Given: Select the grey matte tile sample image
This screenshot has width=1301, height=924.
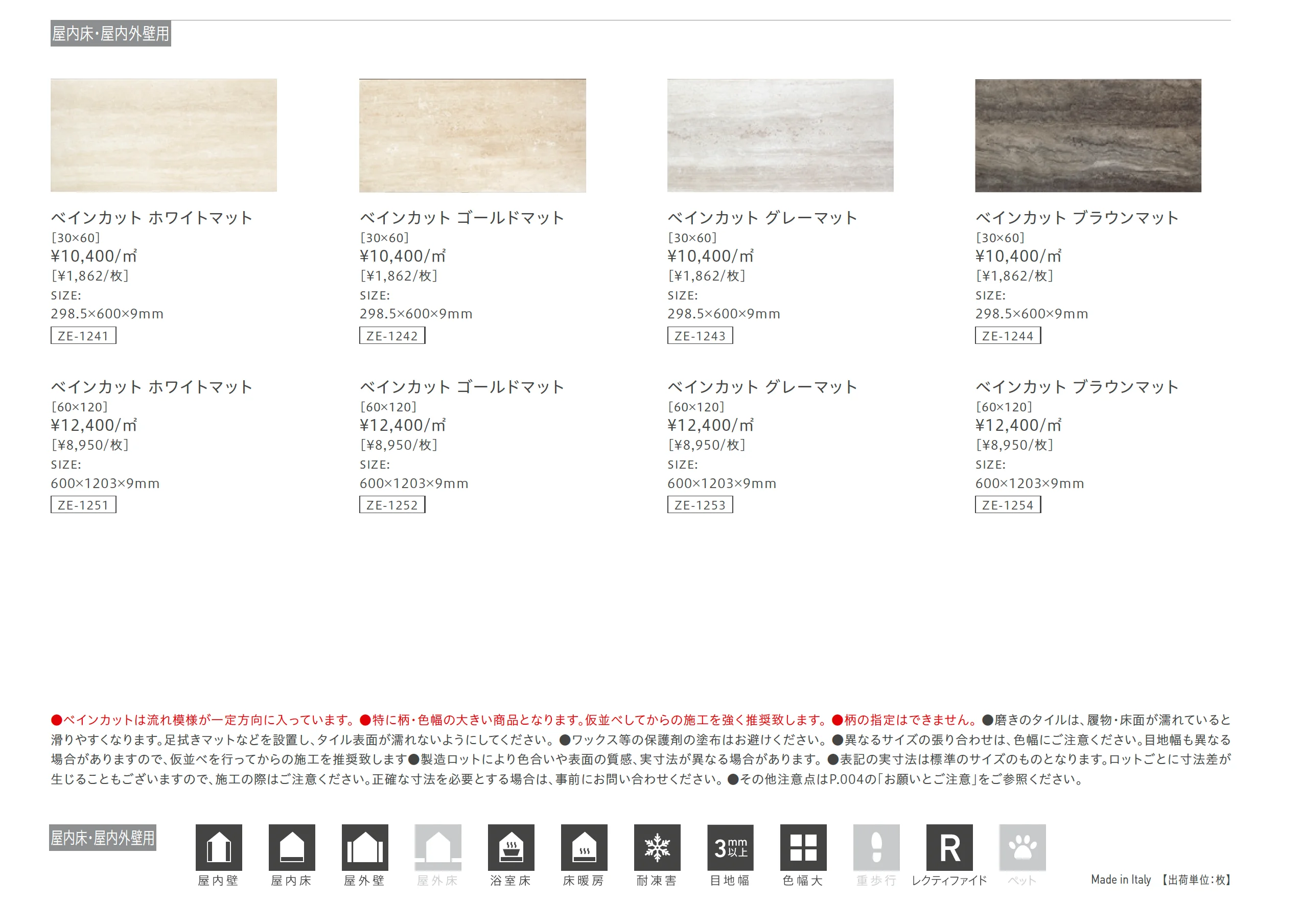Looking at the screenshot, I should pyautogui.click(x=780, y=135).
